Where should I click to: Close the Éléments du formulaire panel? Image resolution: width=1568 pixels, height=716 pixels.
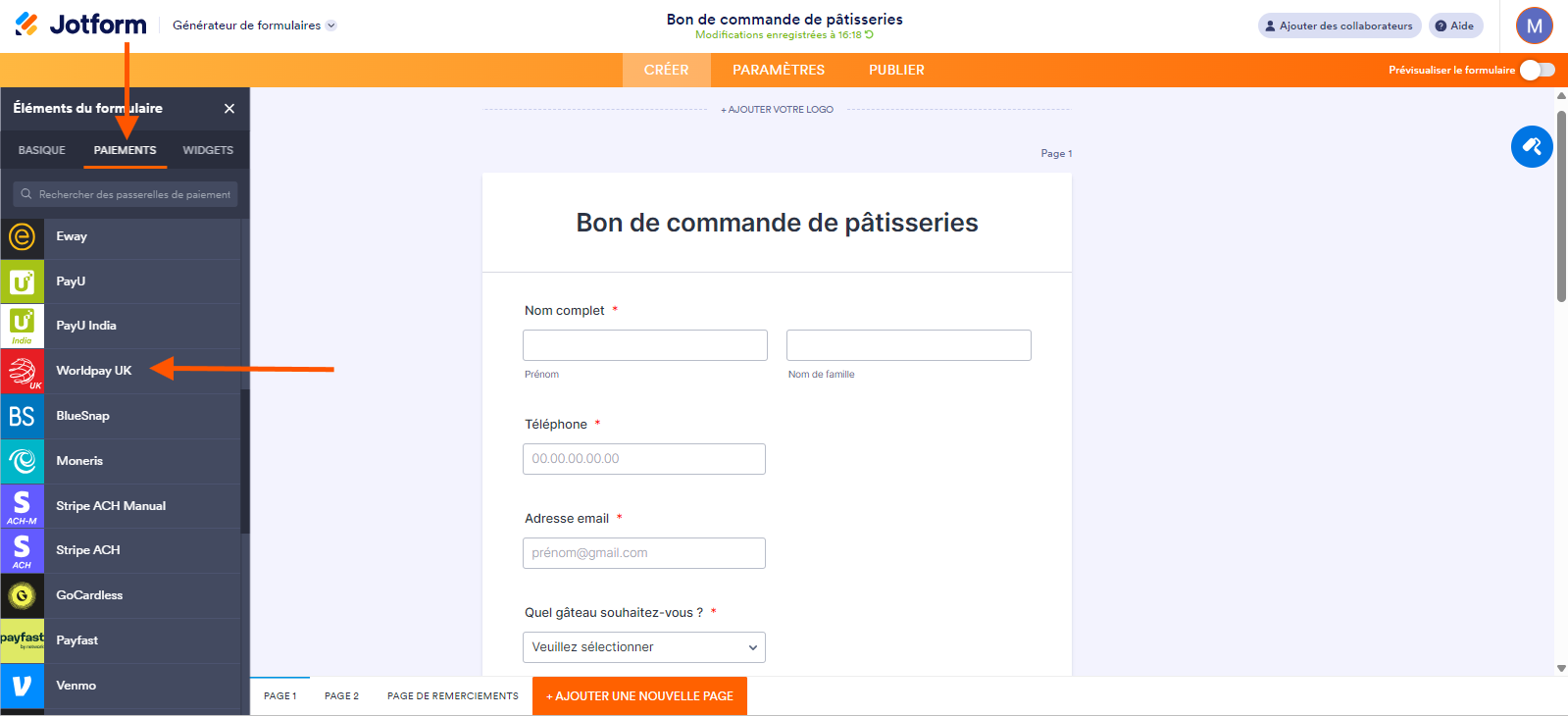pyautogui.click(x=229, y=109)
